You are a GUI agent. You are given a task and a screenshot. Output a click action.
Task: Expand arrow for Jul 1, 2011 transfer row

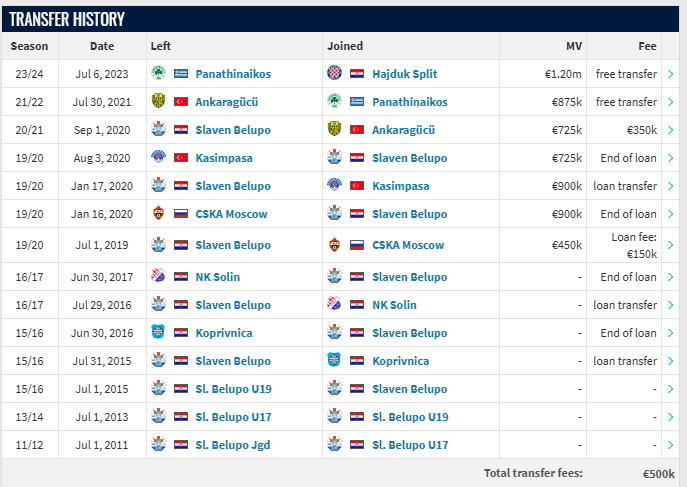point(670,445)
